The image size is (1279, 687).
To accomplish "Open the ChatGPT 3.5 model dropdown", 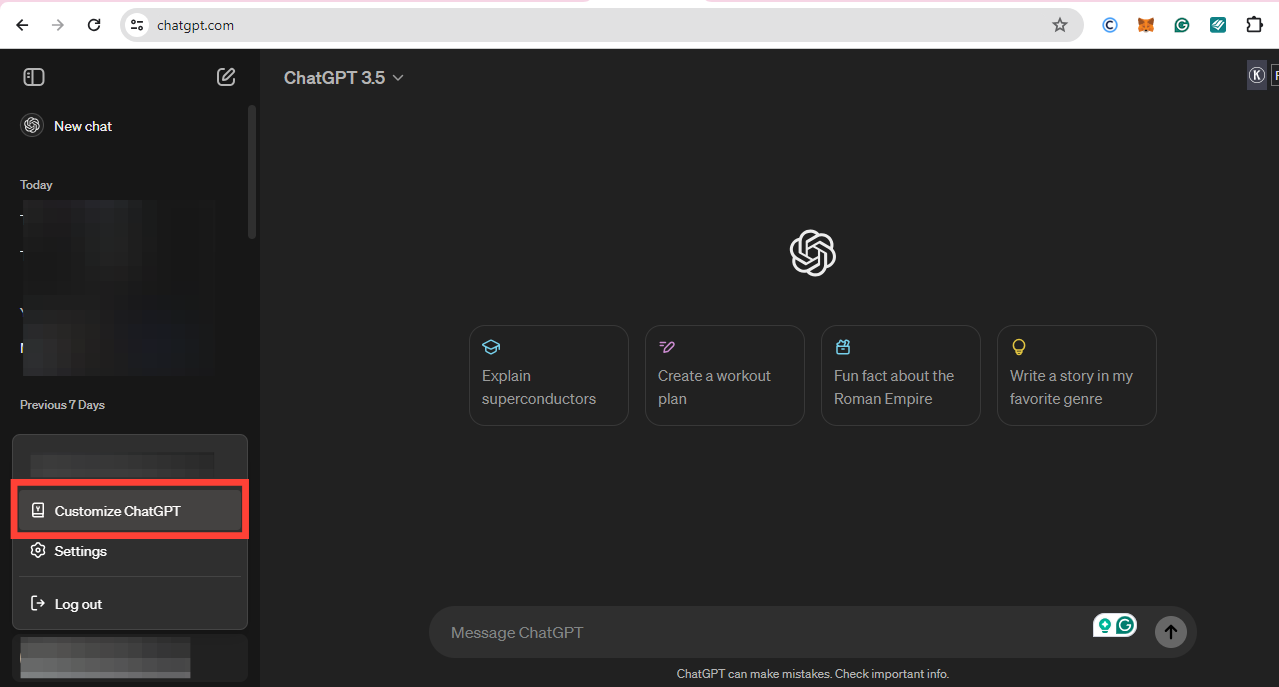I will point(344,78).
